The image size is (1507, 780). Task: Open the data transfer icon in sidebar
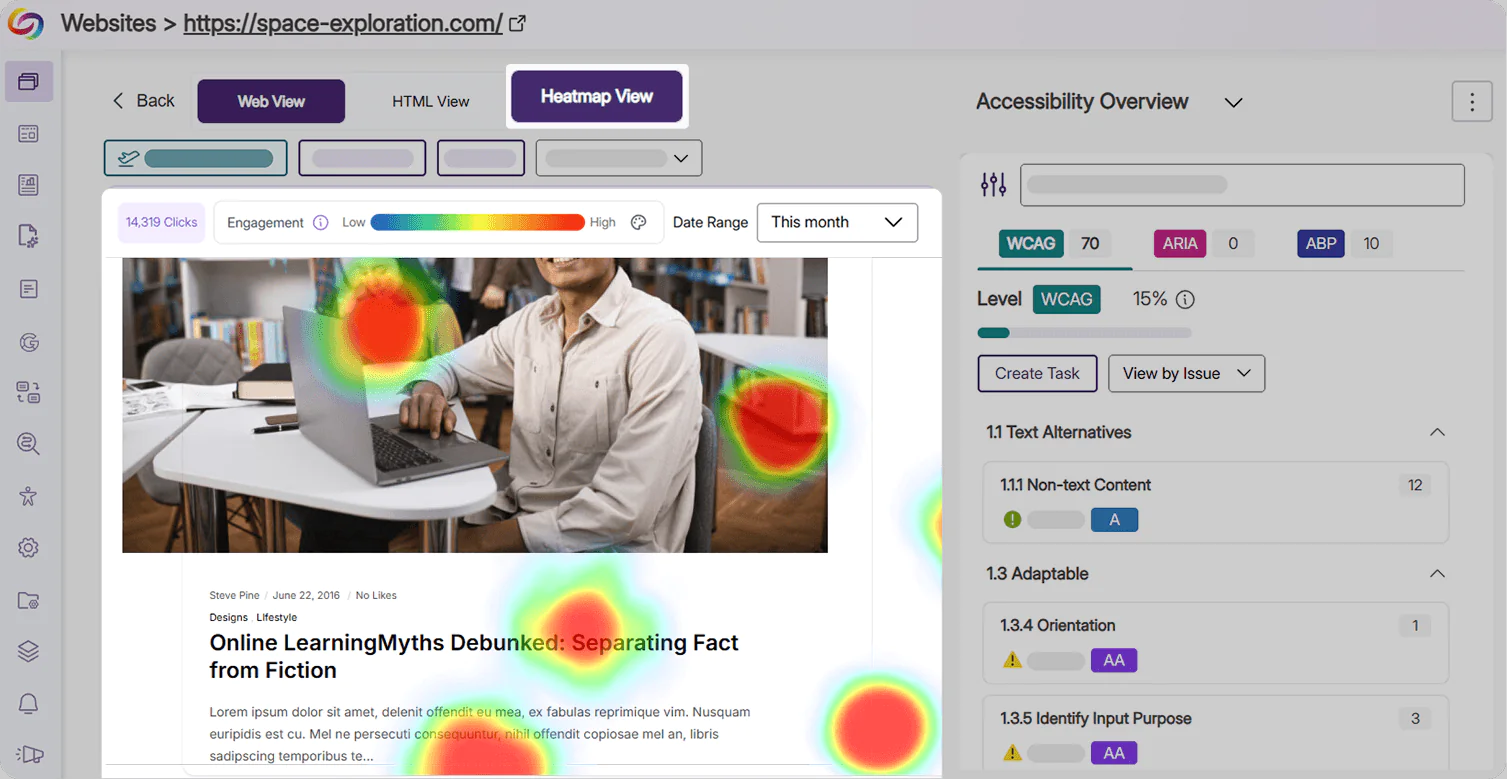pyautogui.click(x=29, y=392)
